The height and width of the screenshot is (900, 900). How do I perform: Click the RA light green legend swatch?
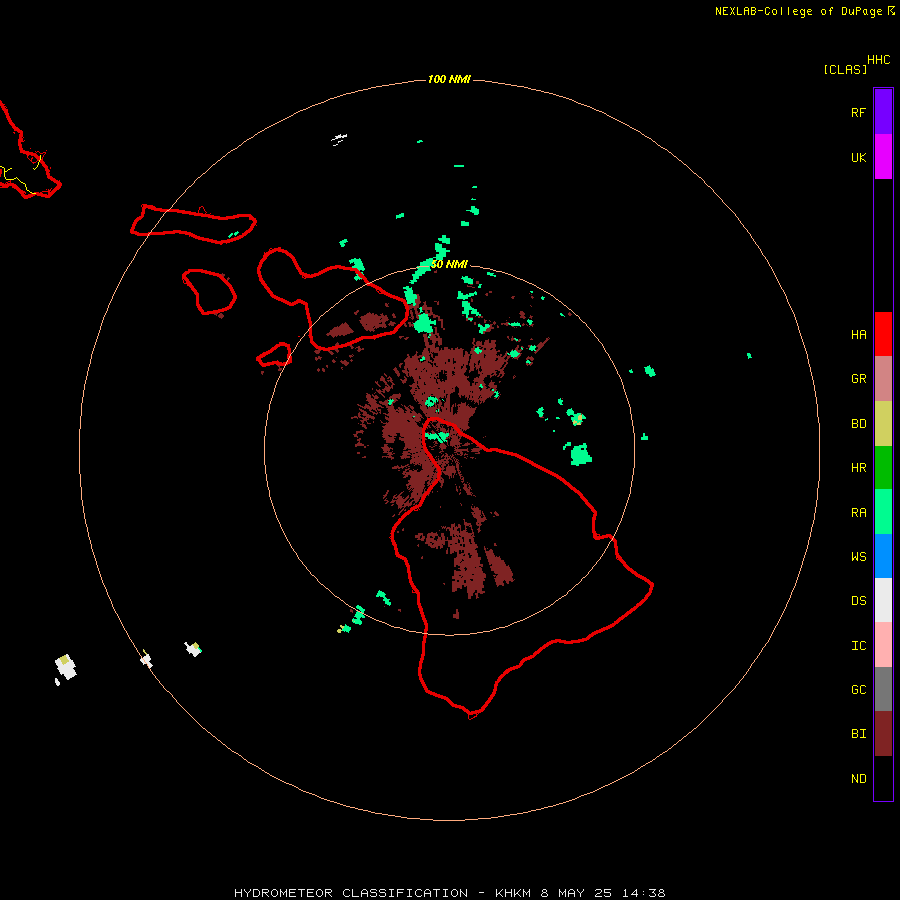tap(883, 512)
